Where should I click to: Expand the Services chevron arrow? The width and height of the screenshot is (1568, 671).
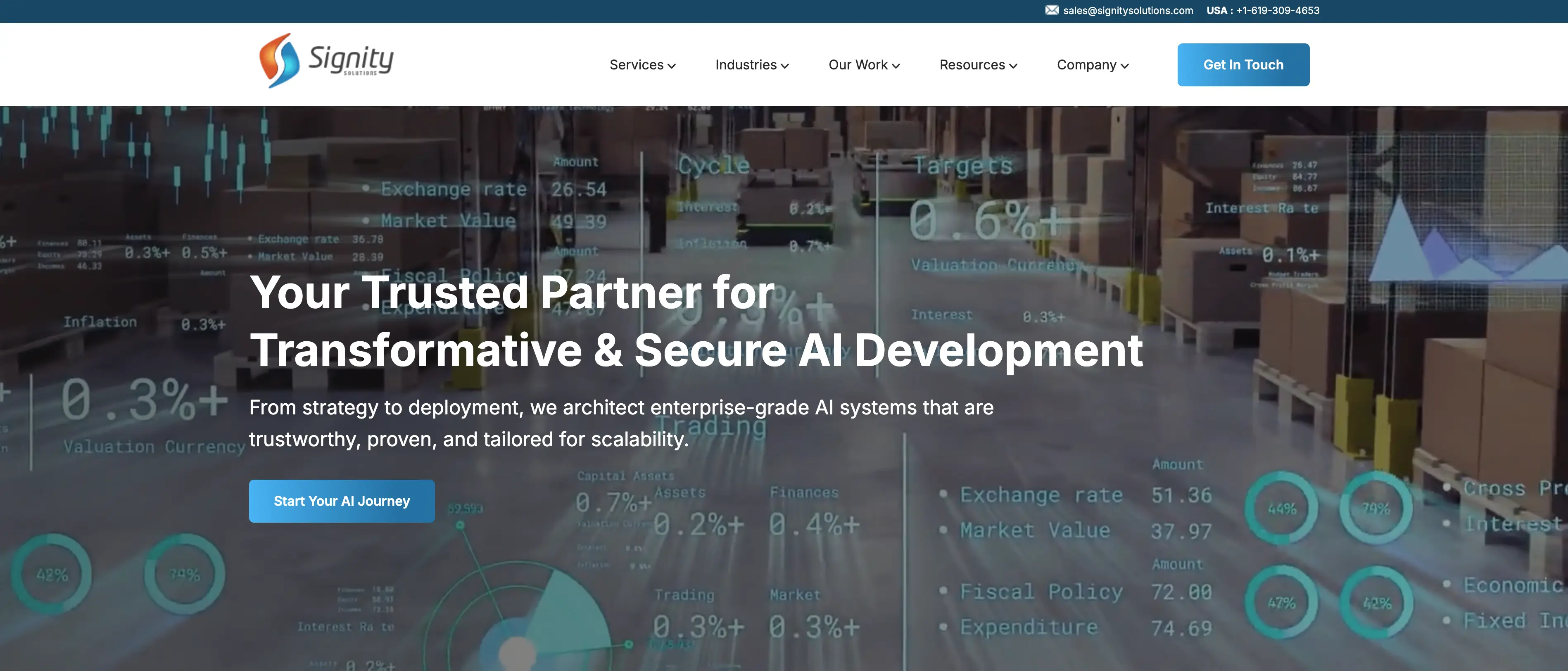(671, 66)
